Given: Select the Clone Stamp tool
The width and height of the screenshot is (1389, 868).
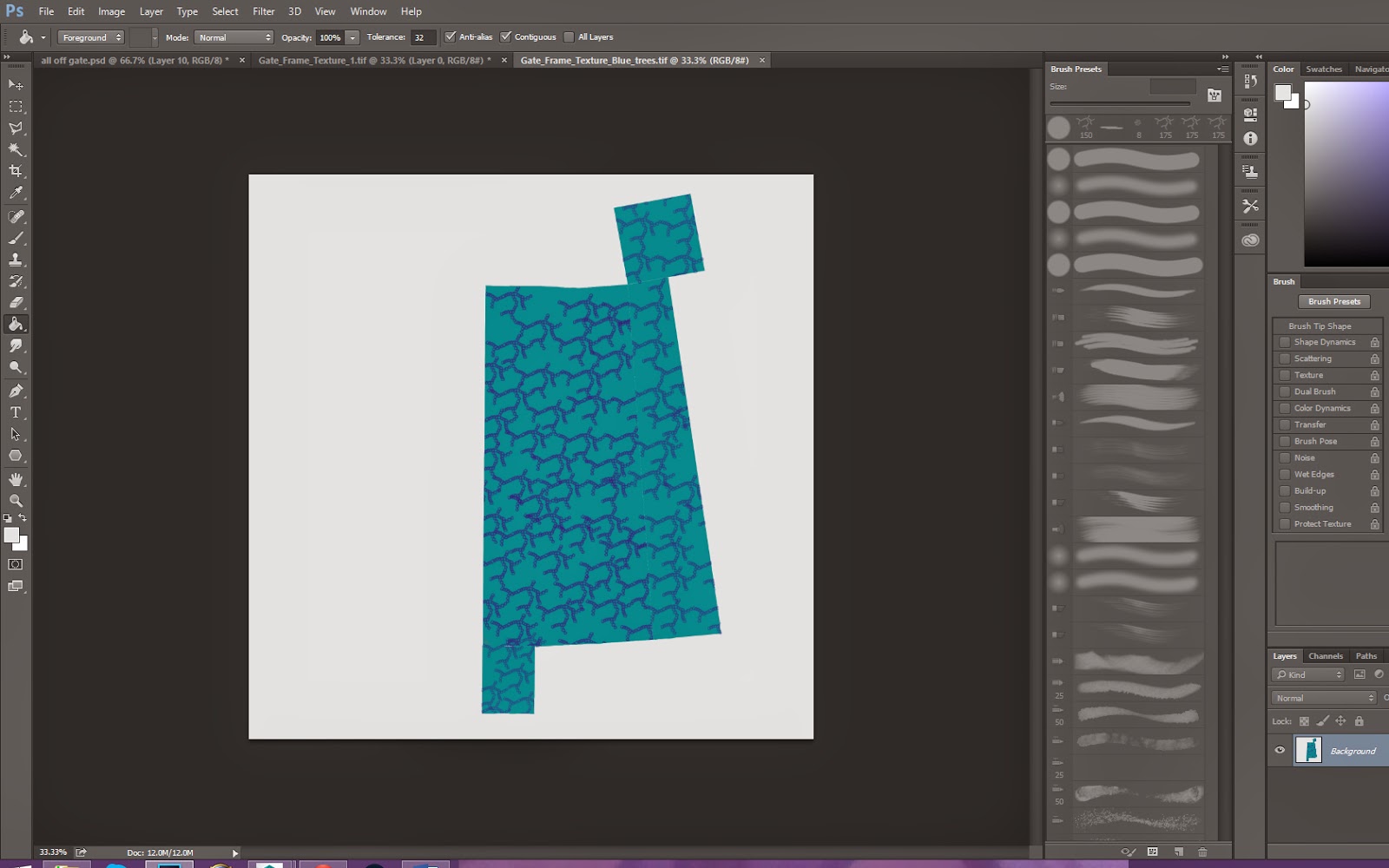Looking at the screenshot, I should (x=16, y=260).
